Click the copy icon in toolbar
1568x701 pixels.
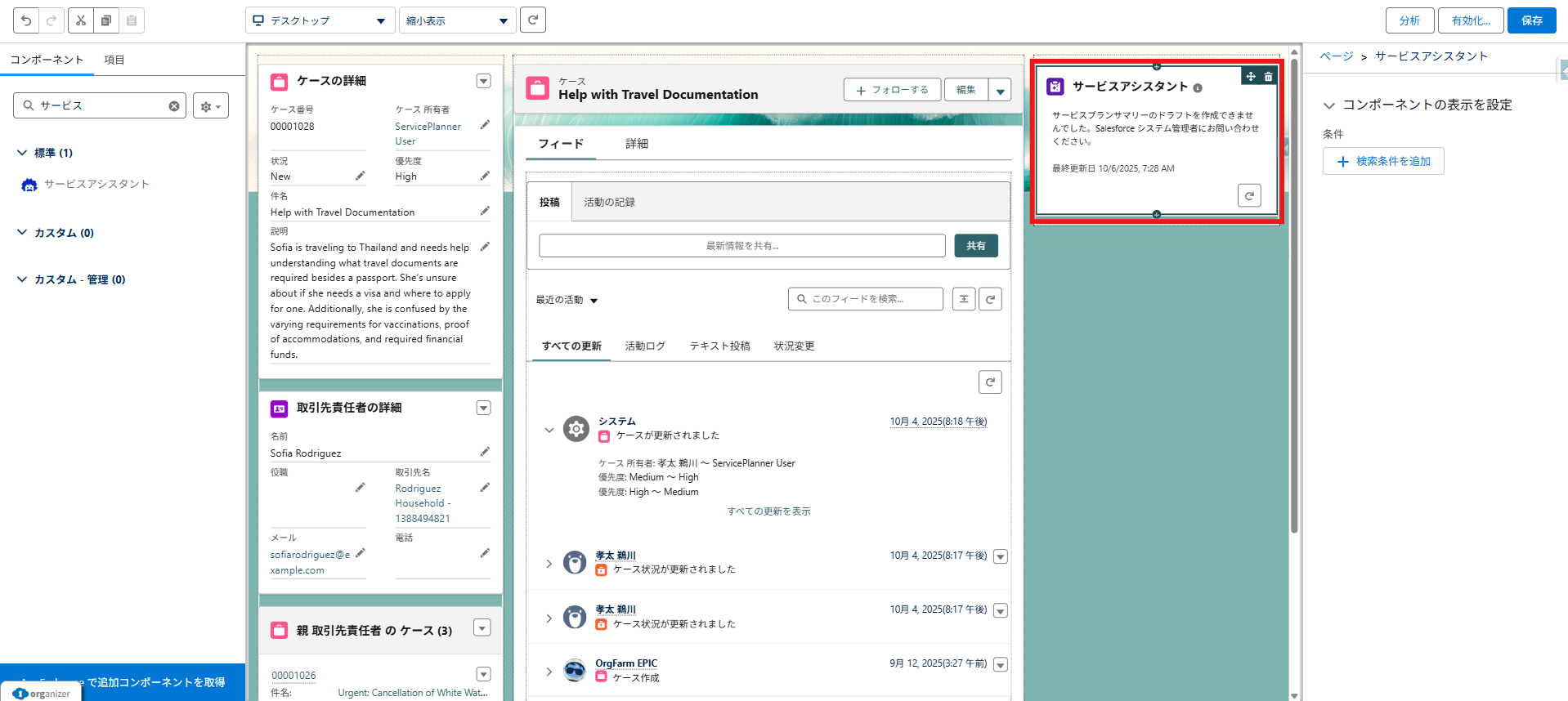pos(106,20)
